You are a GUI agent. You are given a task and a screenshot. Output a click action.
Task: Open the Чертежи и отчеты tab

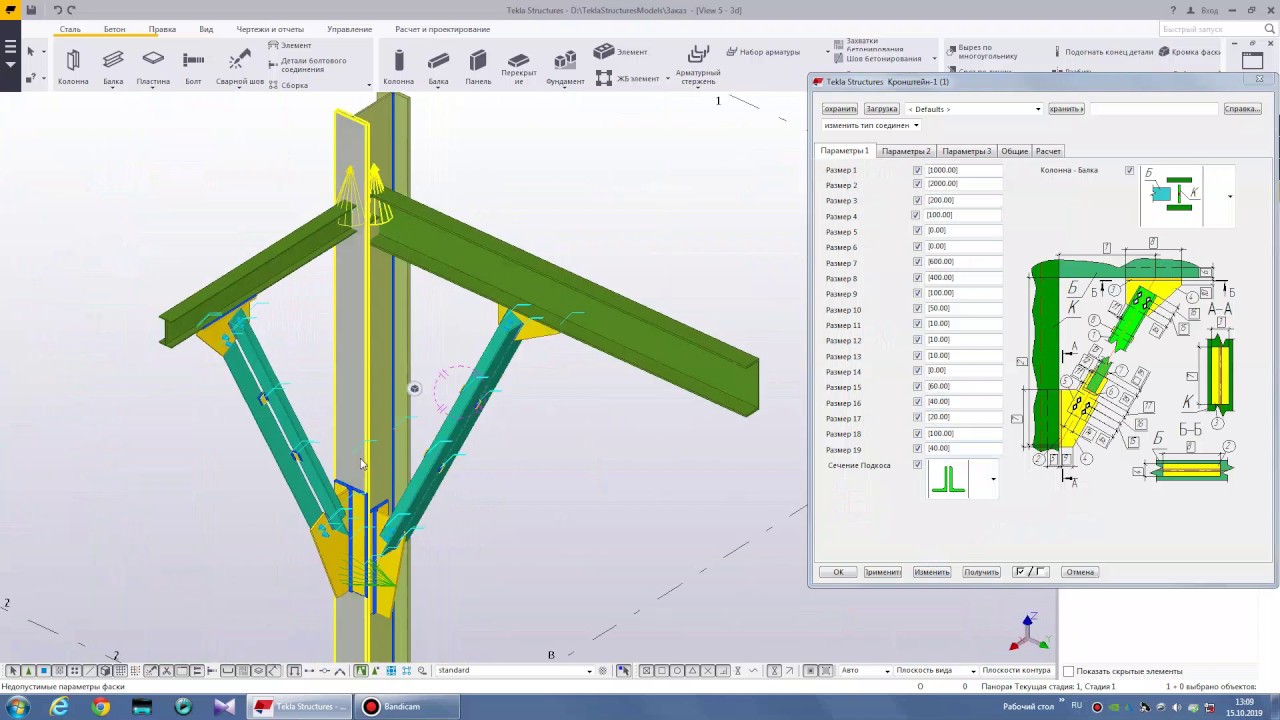(270, 29)
